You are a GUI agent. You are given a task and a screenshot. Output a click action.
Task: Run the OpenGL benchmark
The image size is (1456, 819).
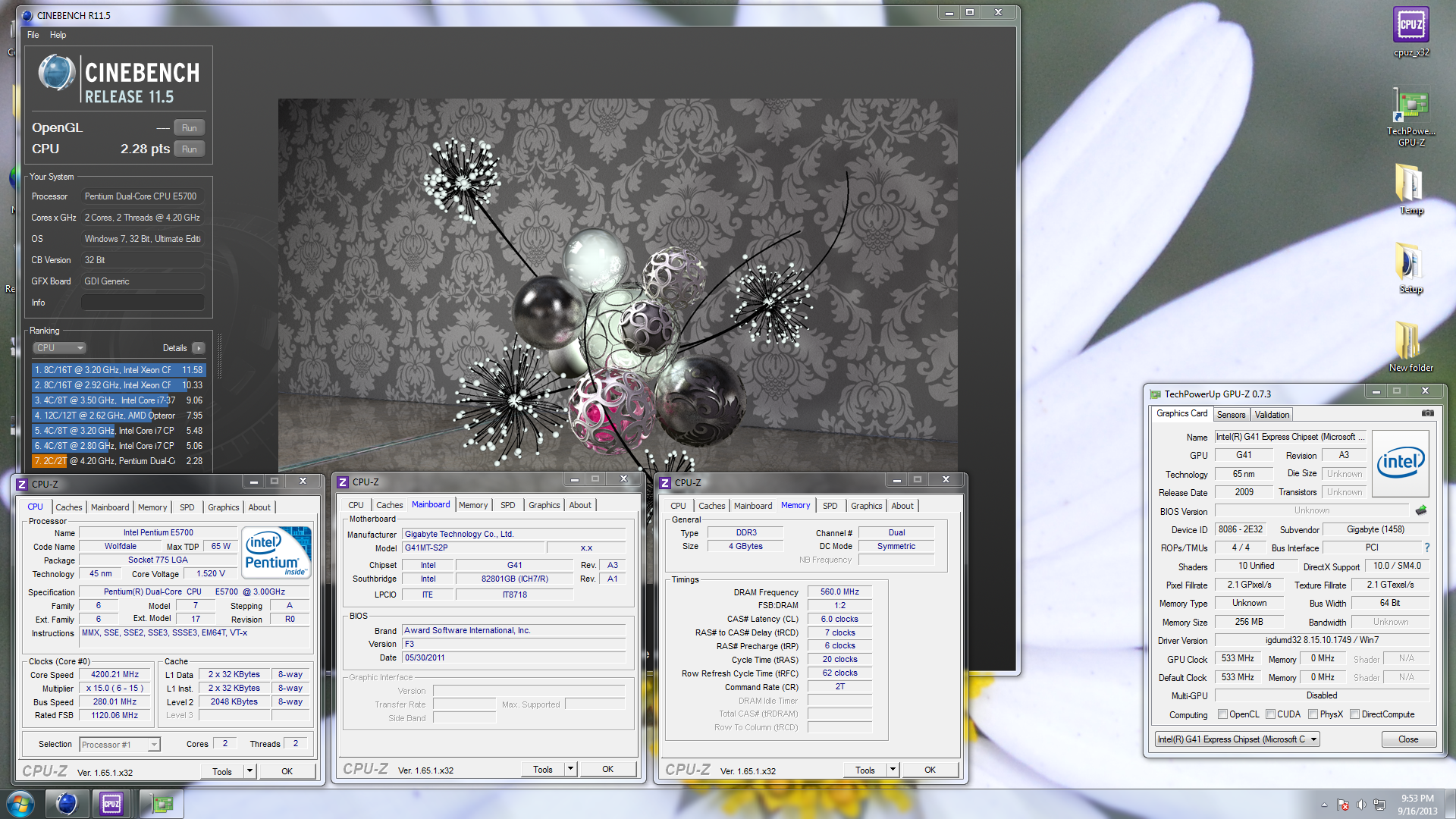click(189, 128)
